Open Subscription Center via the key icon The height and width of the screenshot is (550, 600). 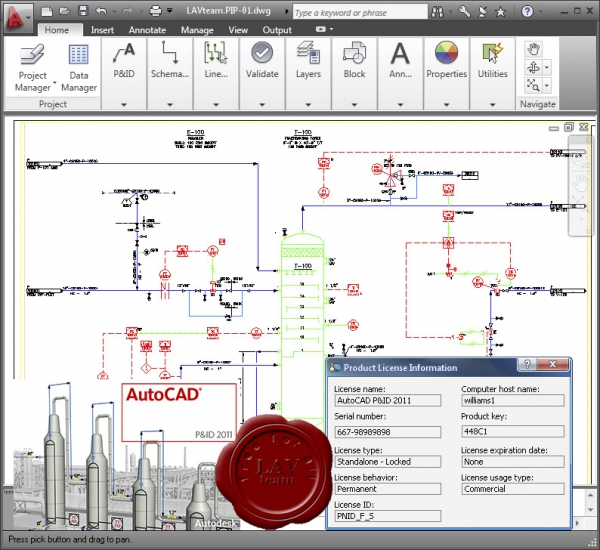[x=464, y=11]
